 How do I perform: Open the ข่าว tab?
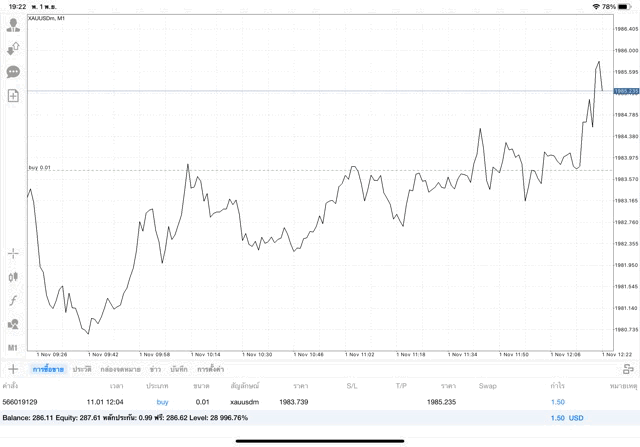[x=155, y=369]
